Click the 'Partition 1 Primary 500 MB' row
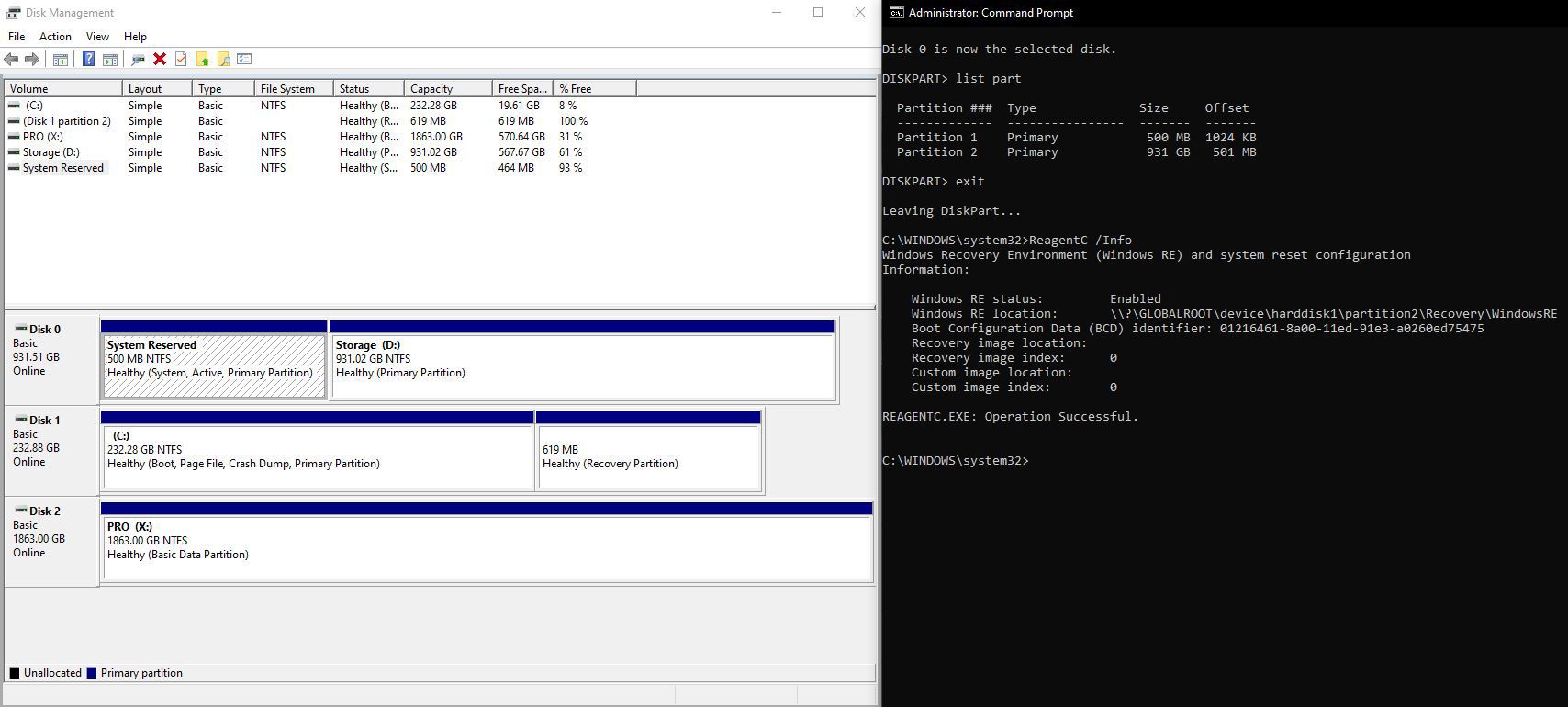The width and height of the screenshot is (1568, 707). click(x=1076, y=138)
